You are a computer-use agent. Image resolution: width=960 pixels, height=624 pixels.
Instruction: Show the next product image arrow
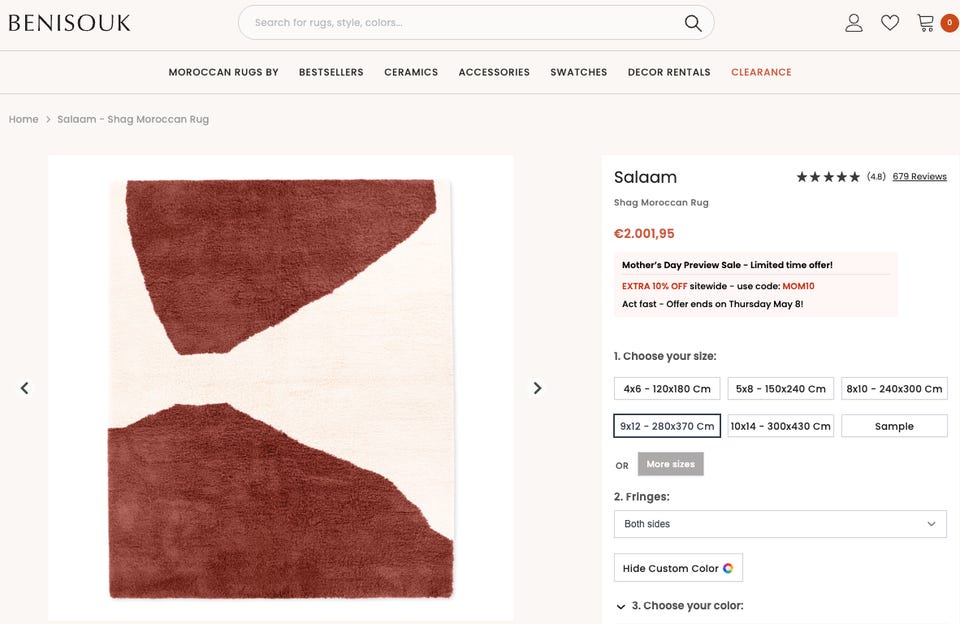click(x=537, y=388)
